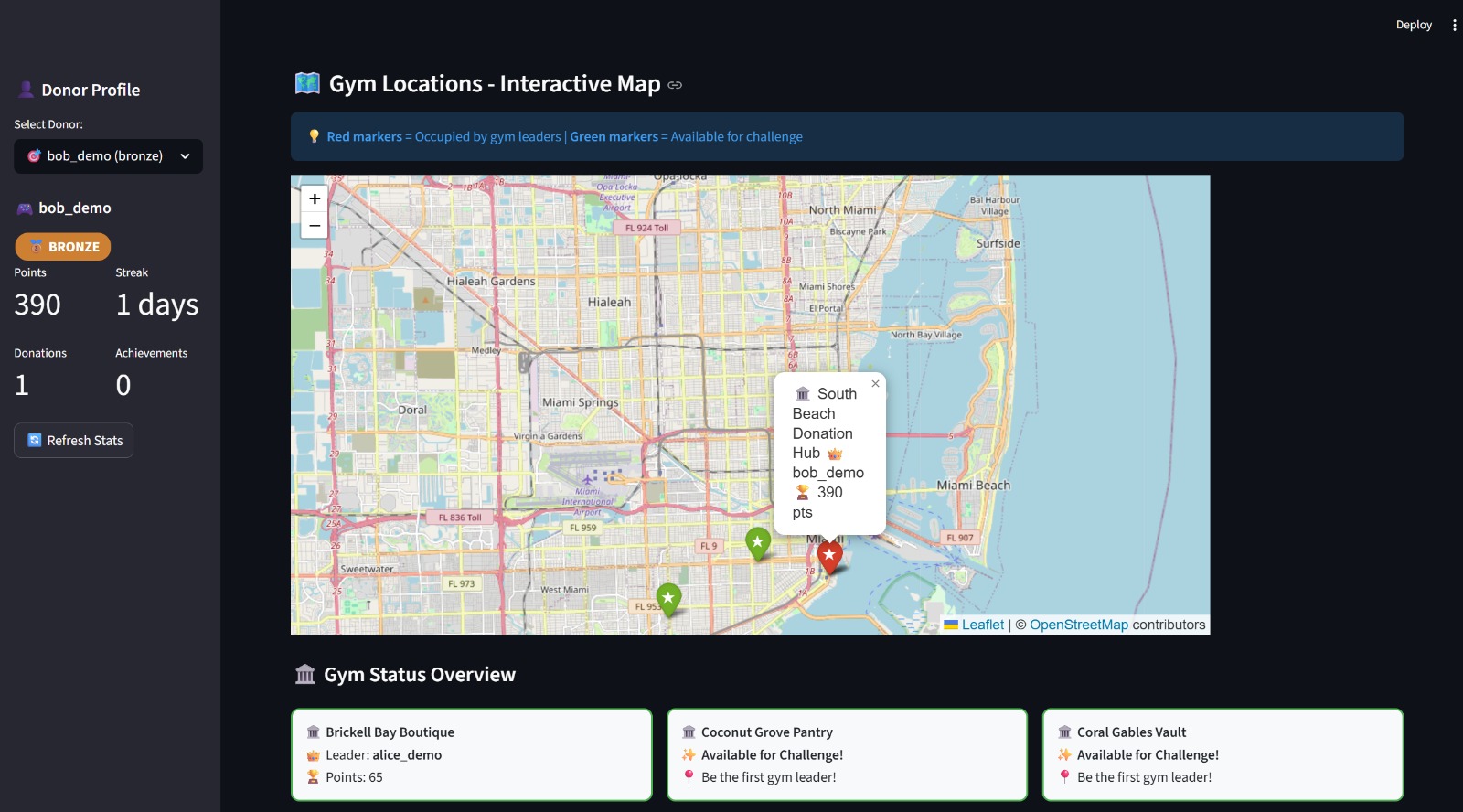Viewport: 1463px width, 812px height.
Task: Click the refresh icon in Refresh Stats
Action: (x=35, y=441)
